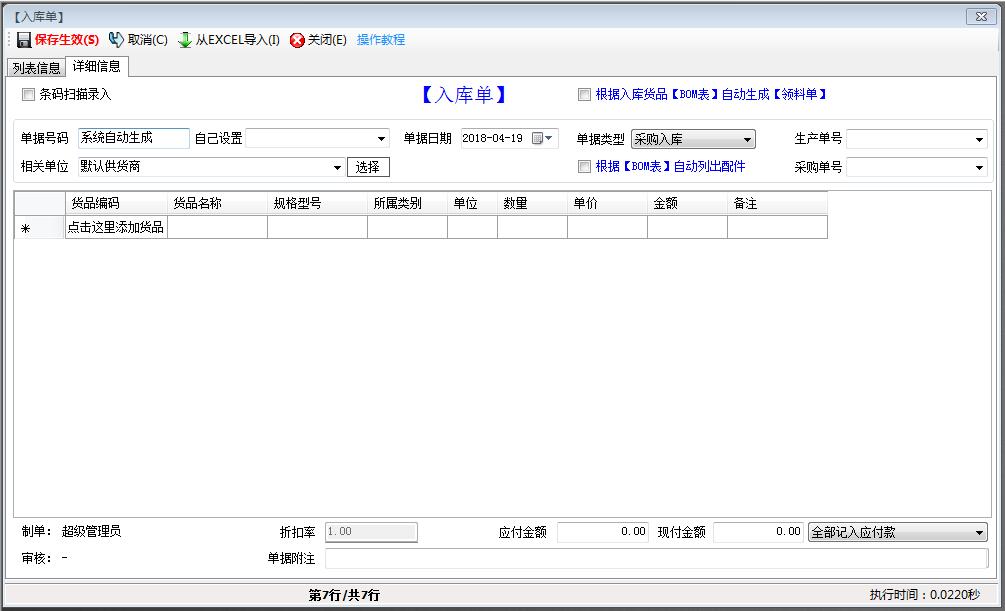Enable 条码扫描录入 checkbox

pos(28,95)
